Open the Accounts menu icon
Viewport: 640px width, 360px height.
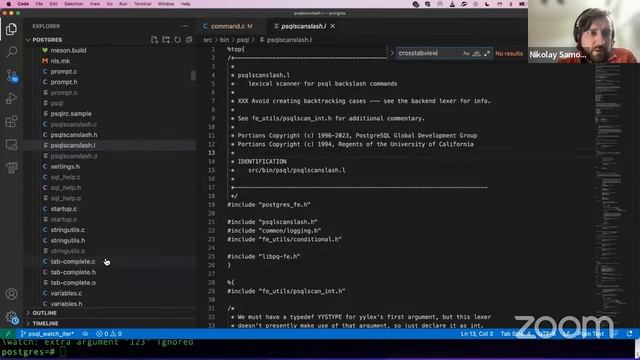pyautogui.click(x=11, y=294)
